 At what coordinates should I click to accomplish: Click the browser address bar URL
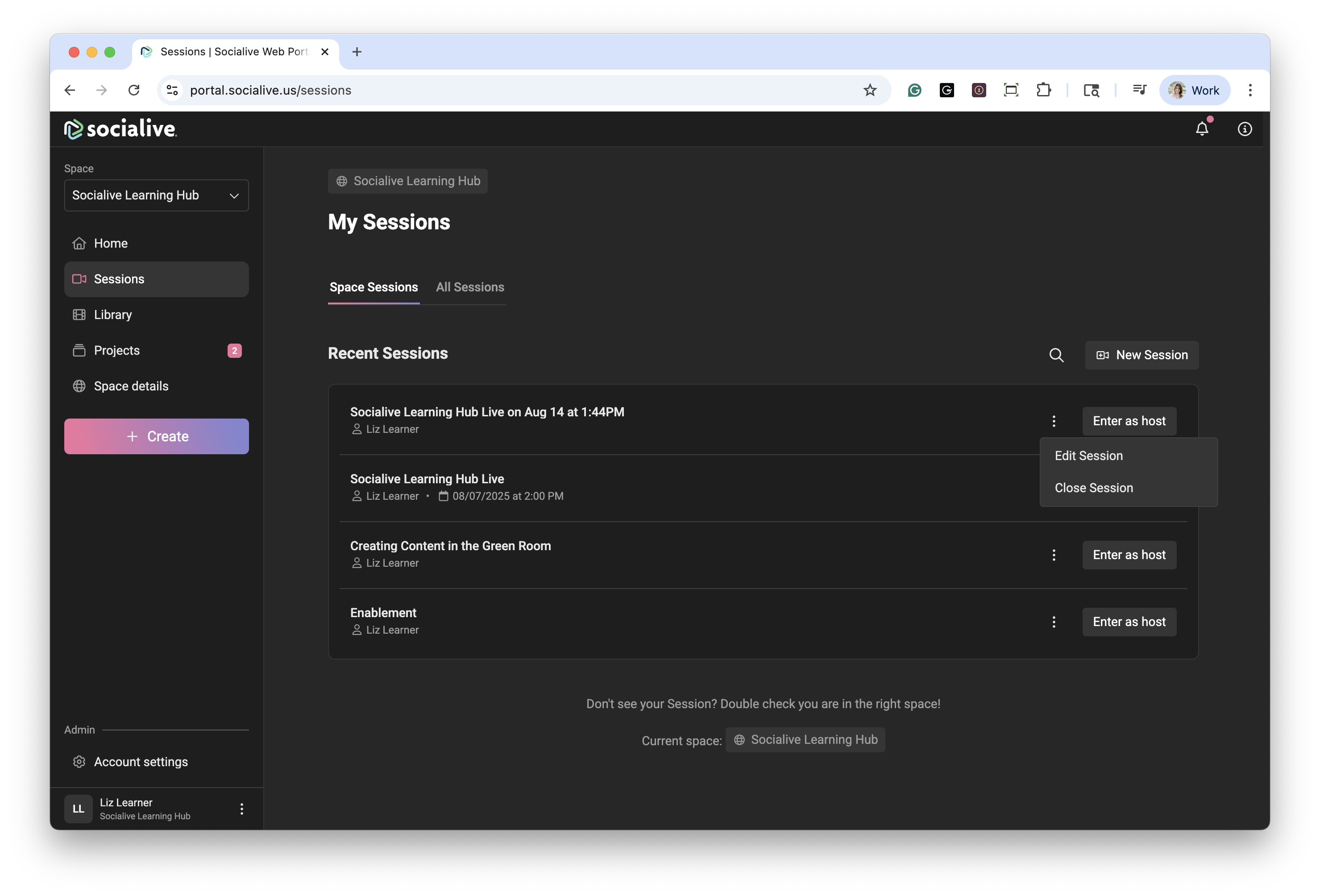coord(270,90)
